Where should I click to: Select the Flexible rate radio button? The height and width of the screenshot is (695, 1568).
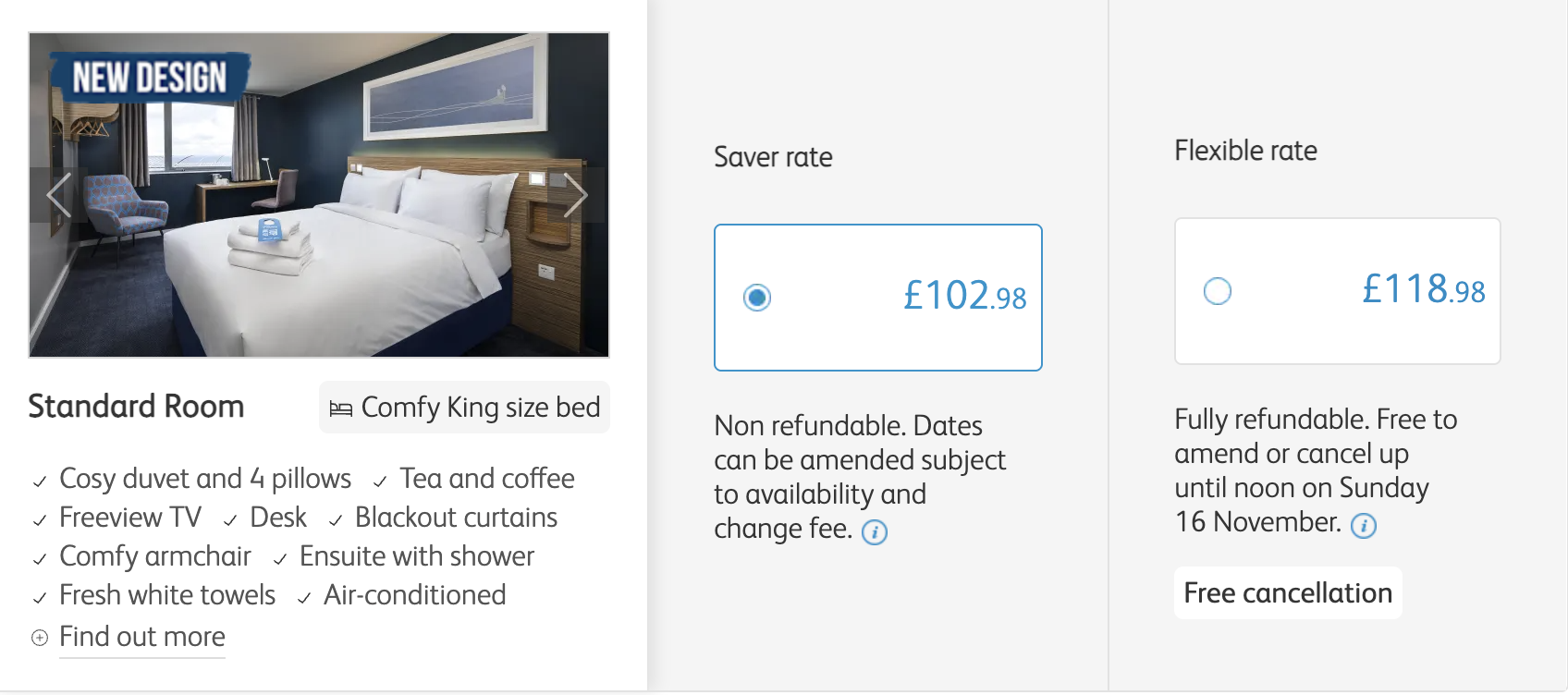click(1217, 291)
